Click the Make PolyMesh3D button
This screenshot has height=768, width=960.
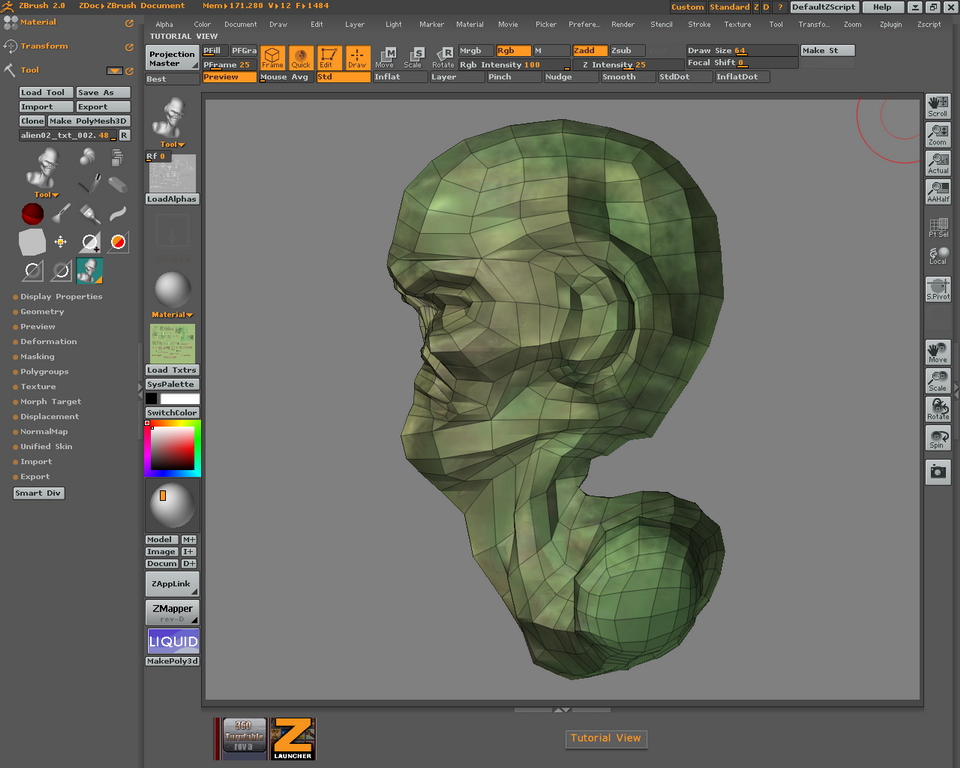click(x=89, y=121)
